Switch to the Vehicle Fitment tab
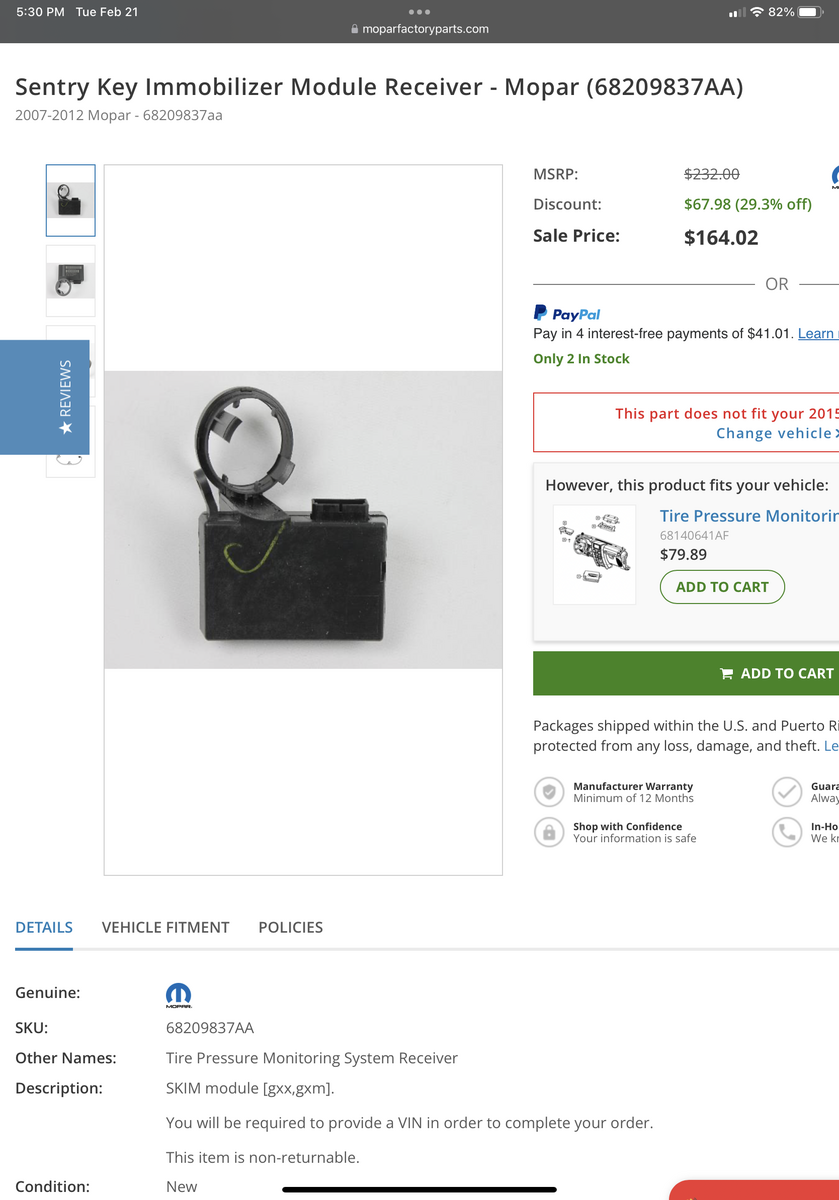This screenshot has width=839, height=1200. tap(165, 927)
